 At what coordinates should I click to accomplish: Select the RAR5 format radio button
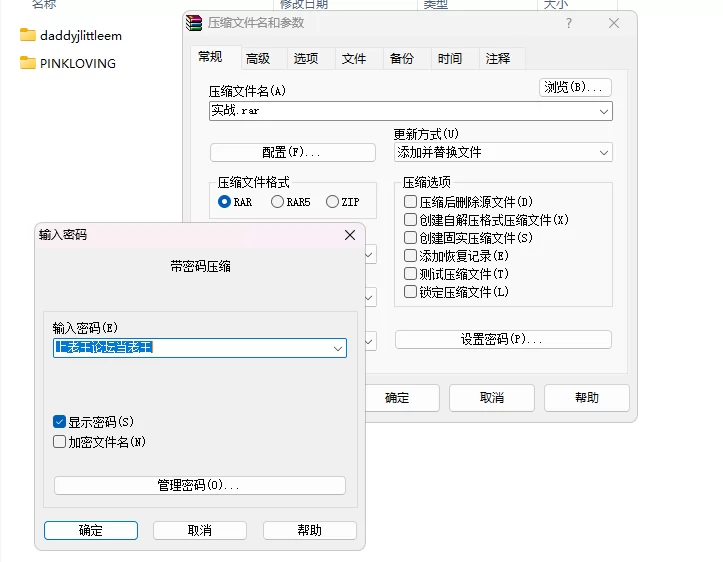[276, 202]
